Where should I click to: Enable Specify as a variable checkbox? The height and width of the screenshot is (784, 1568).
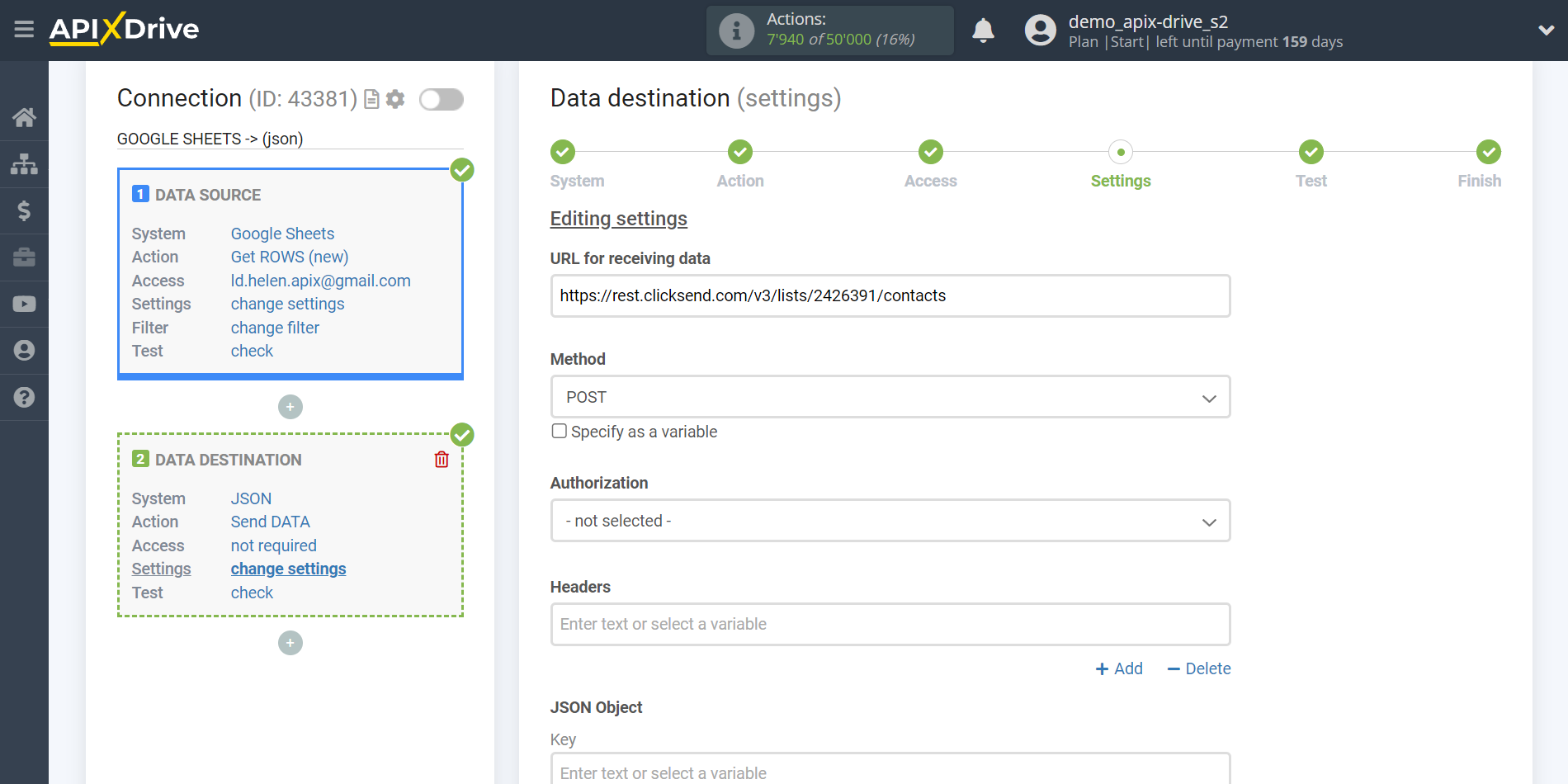tap(560, 431)
